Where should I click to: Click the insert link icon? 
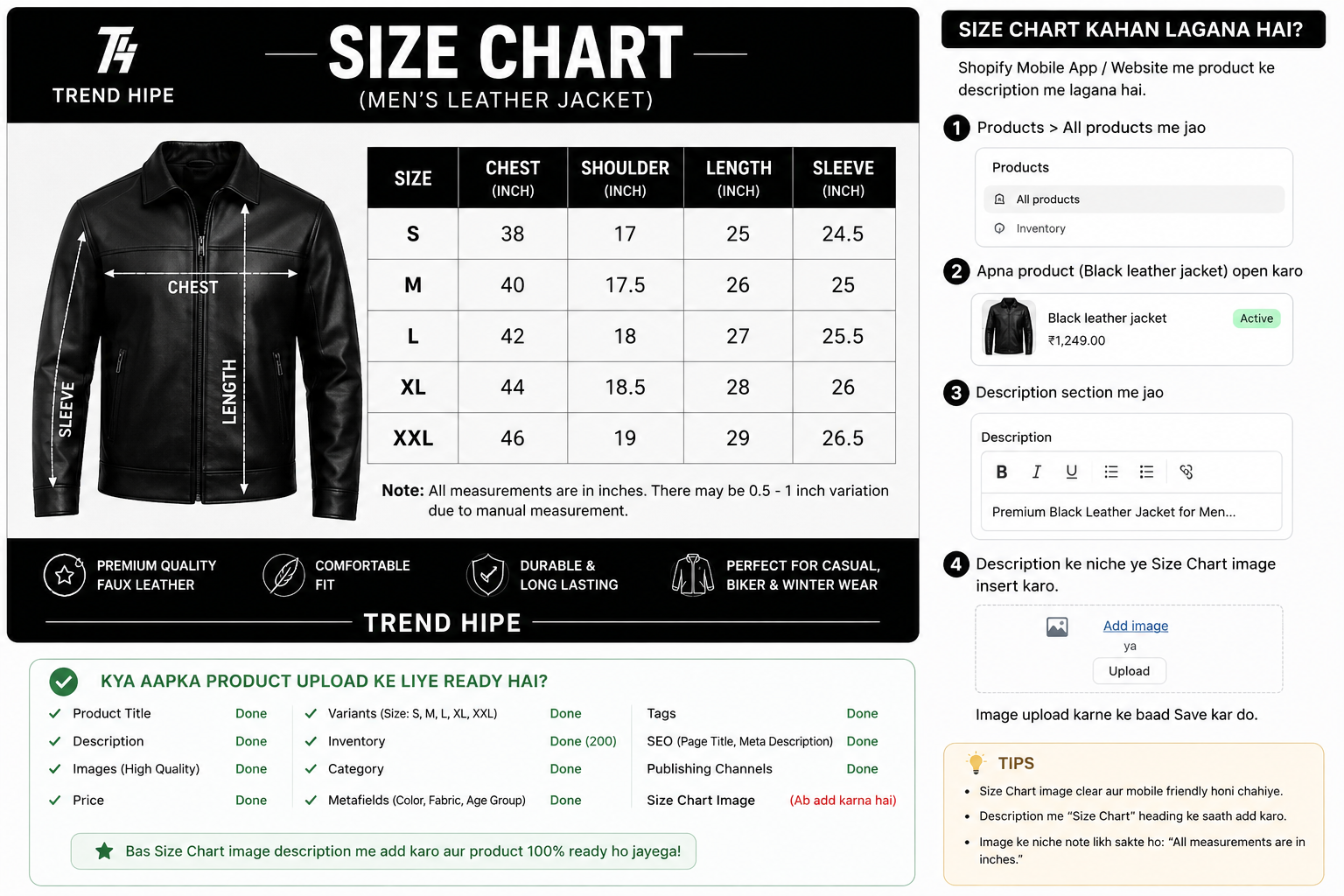[x=1186, y=472]
